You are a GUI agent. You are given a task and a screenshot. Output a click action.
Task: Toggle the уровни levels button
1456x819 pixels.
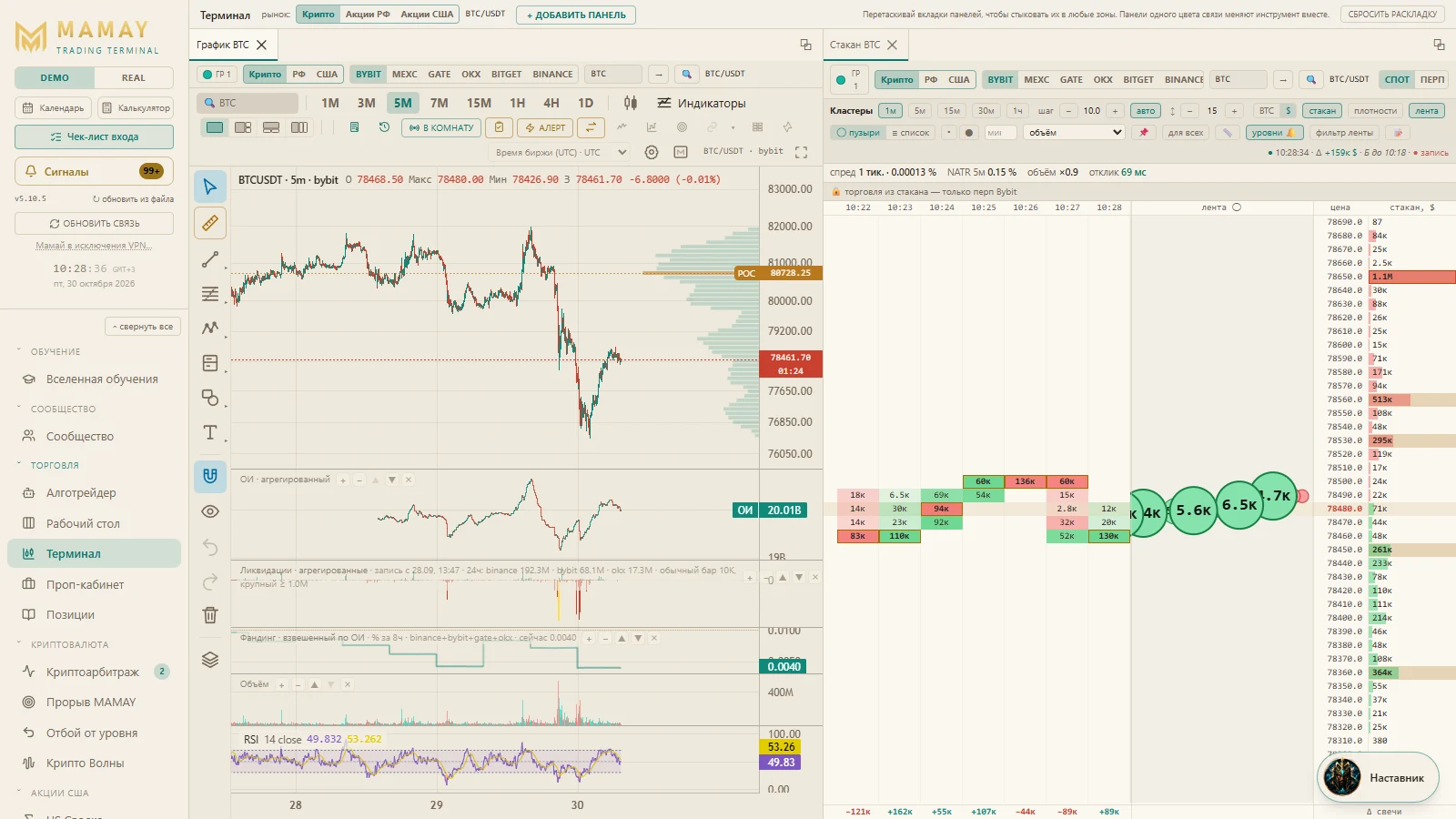(1274, 133)
